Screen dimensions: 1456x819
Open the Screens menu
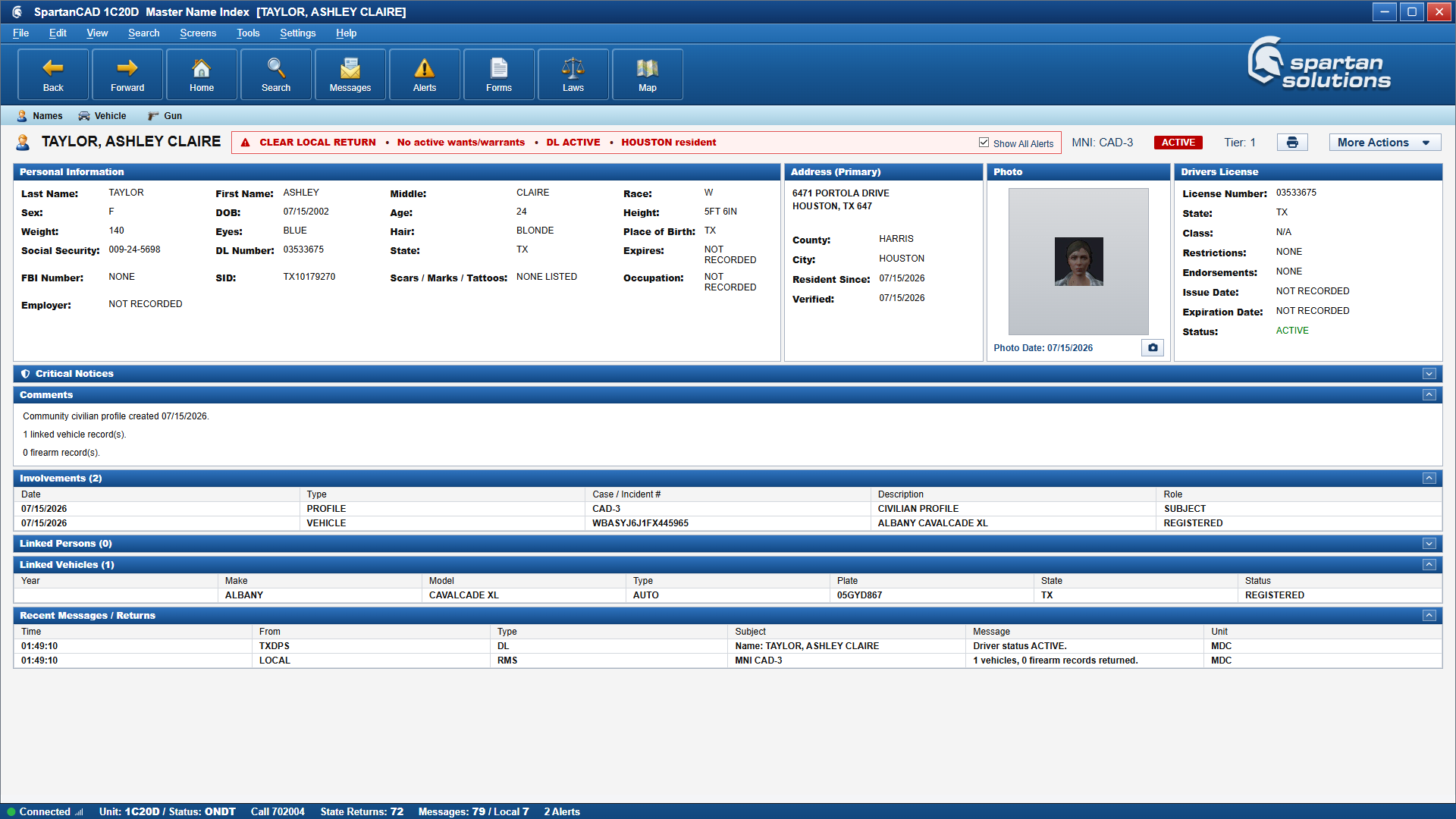[198, 33]
